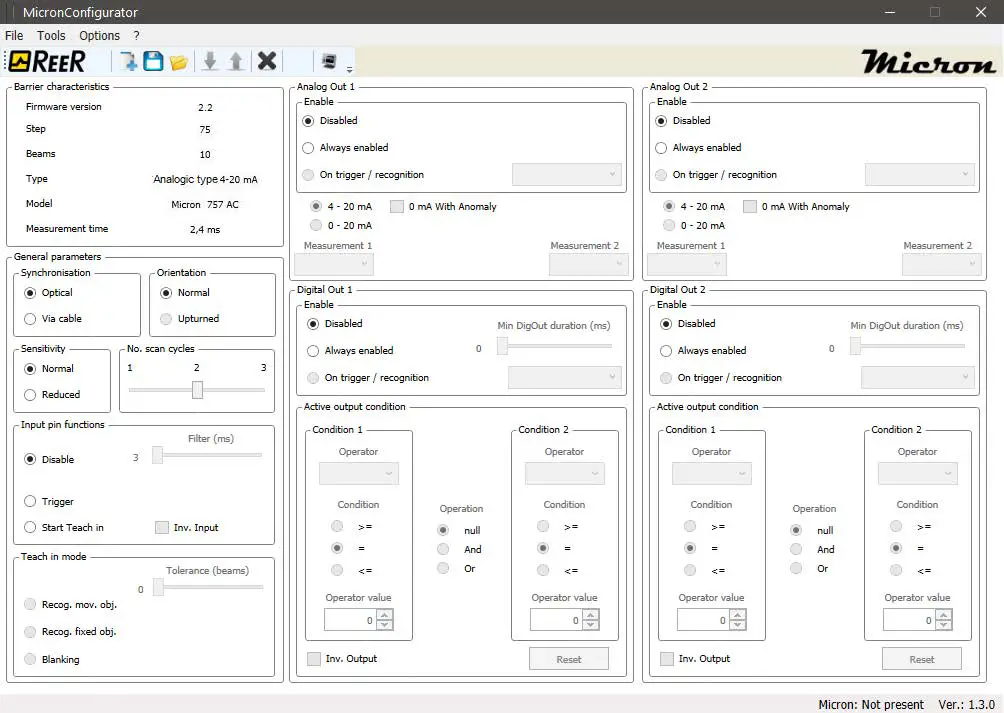
Task: Select Via cable synchronisation
Action: [31, 319]
